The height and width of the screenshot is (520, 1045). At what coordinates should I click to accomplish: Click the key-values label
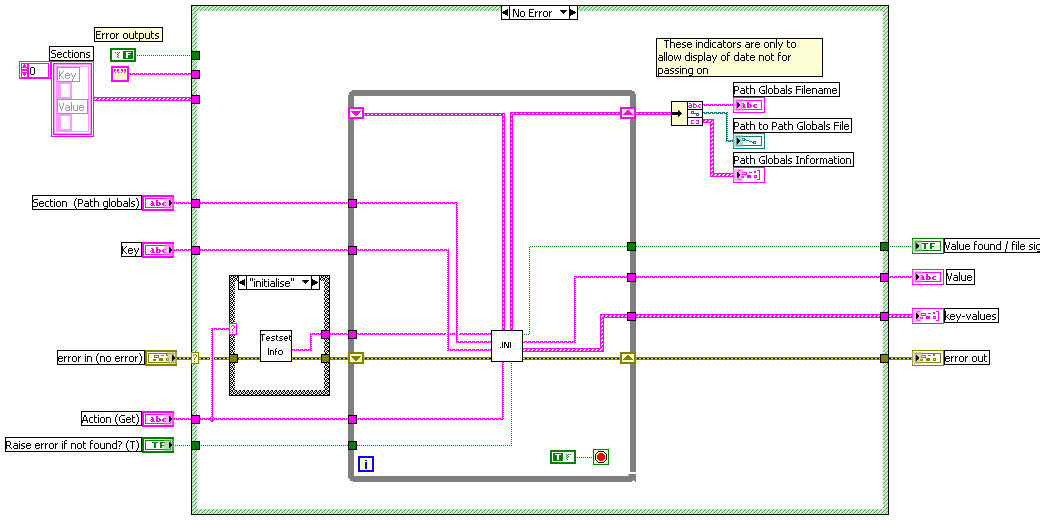(971, 316)
